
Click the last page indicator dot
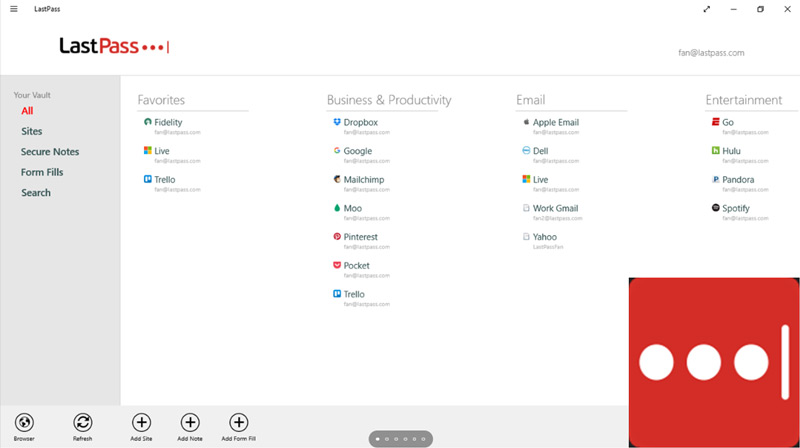click(x=423, y=439)
